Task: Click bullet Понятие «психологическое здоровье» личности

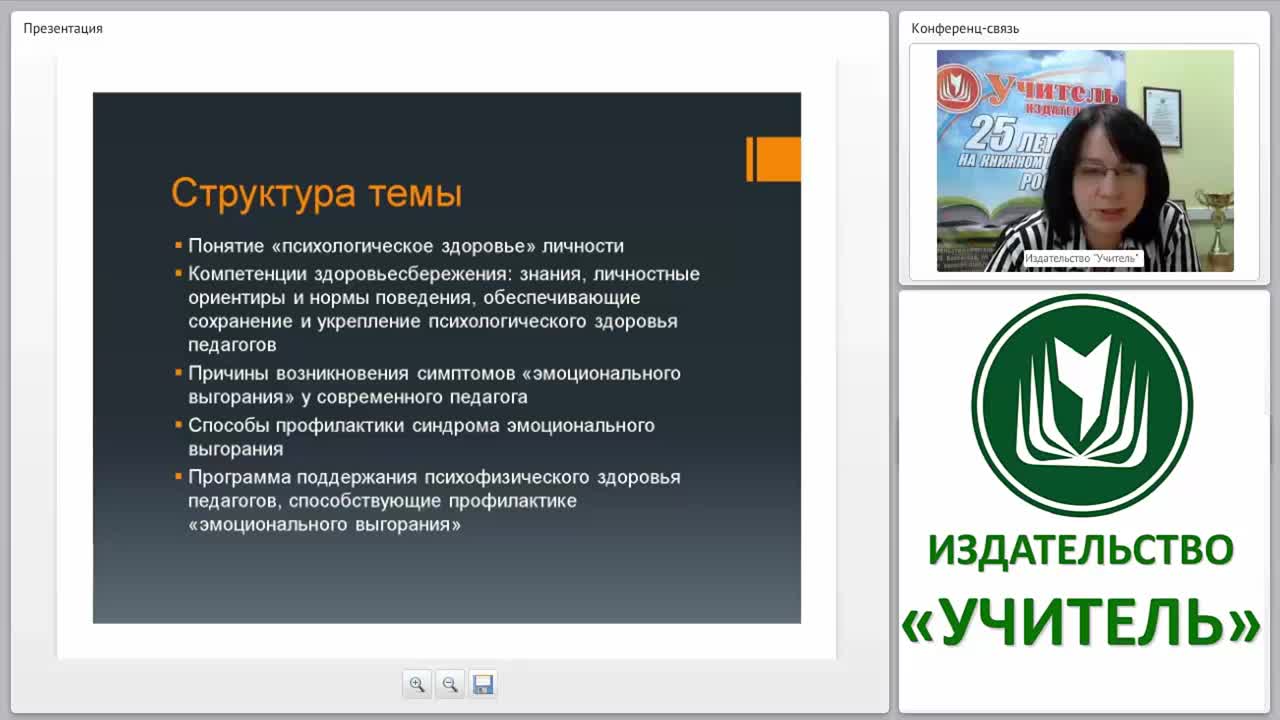Action: point(406,246)
